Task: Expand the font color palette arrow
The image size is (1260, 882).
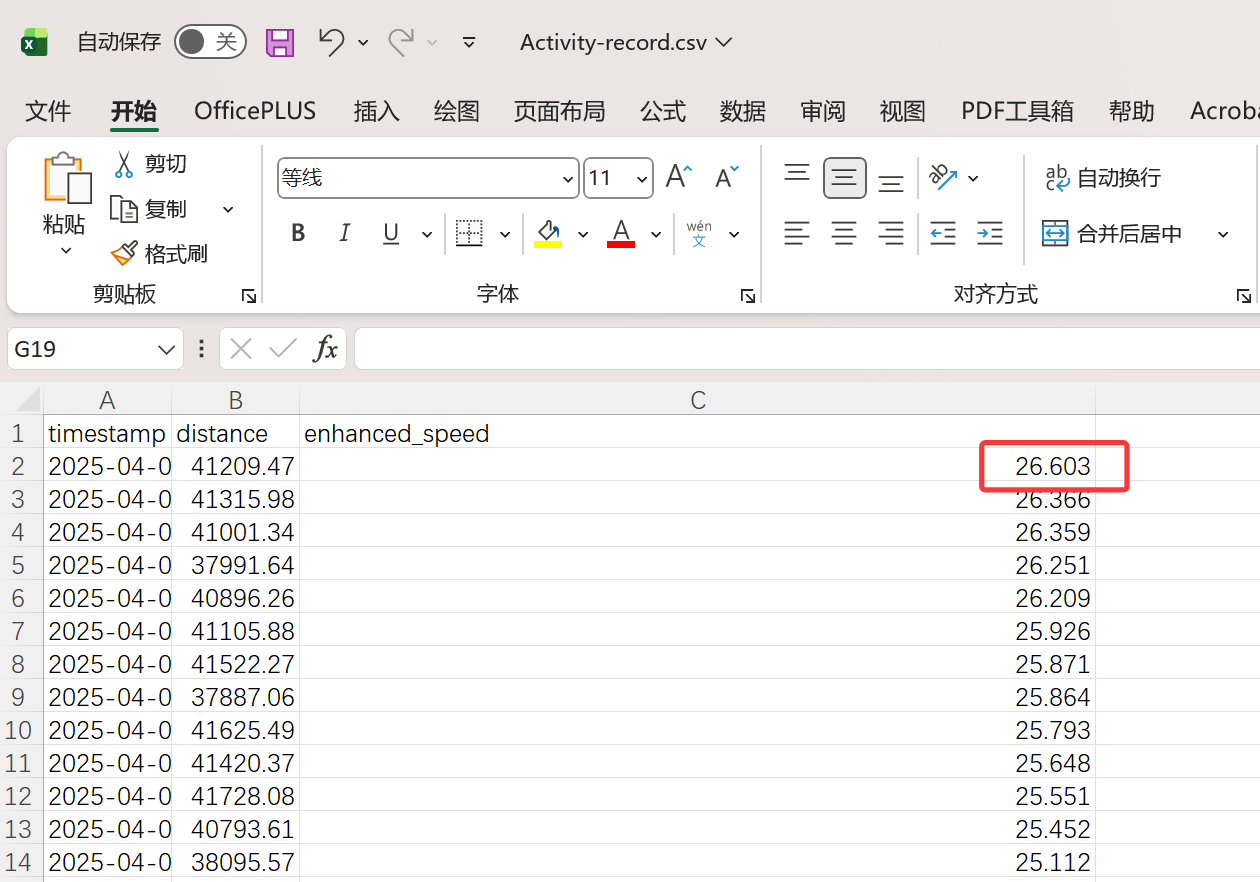Action: 656,234
